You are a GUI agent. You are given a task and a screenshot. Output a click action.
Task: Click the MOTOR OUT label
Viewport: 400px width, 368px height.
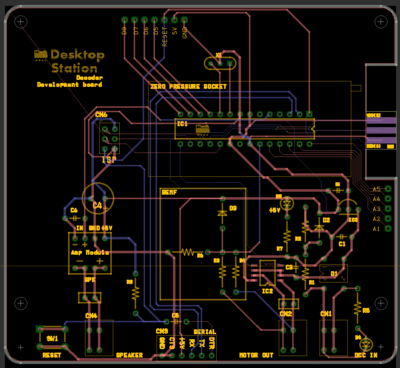(x=256, y=355)
